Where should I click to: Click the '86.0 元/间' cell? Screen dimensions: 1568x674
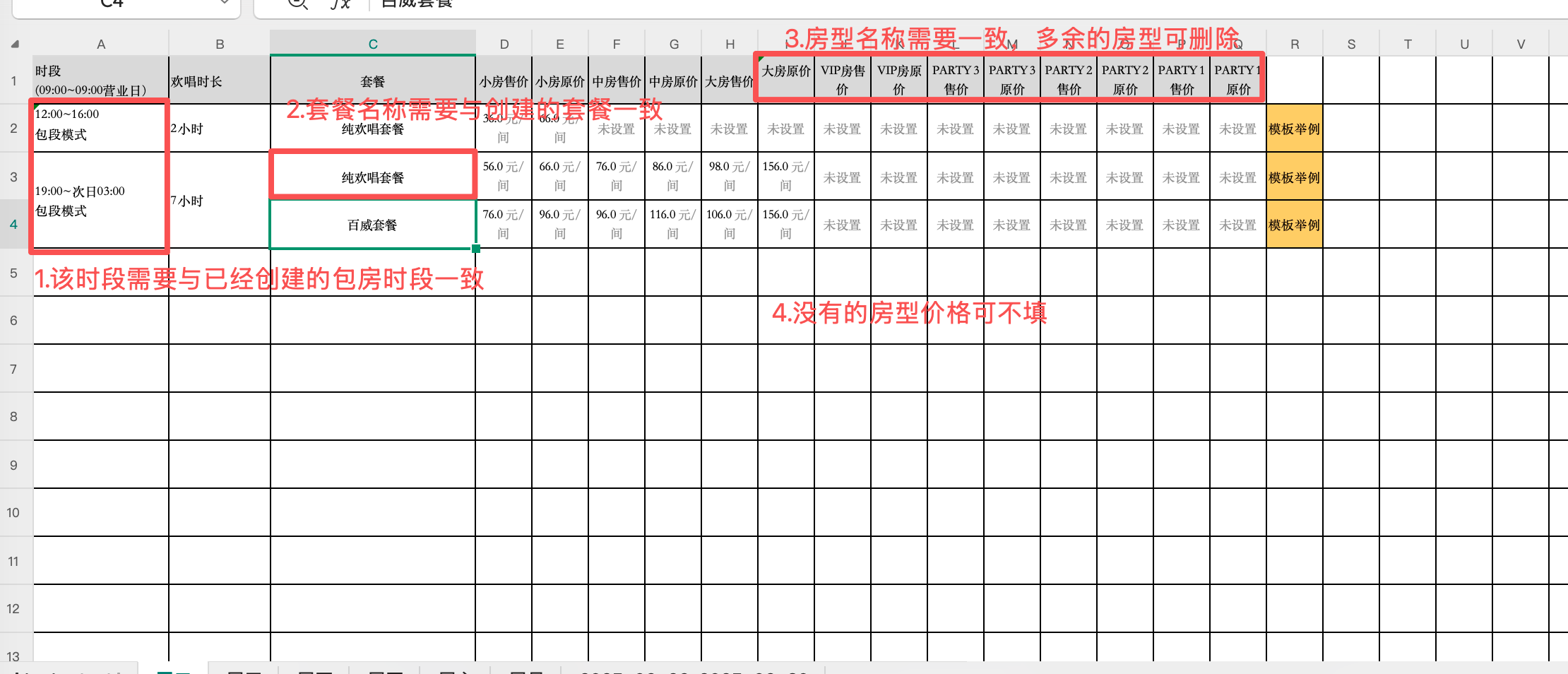673,176
